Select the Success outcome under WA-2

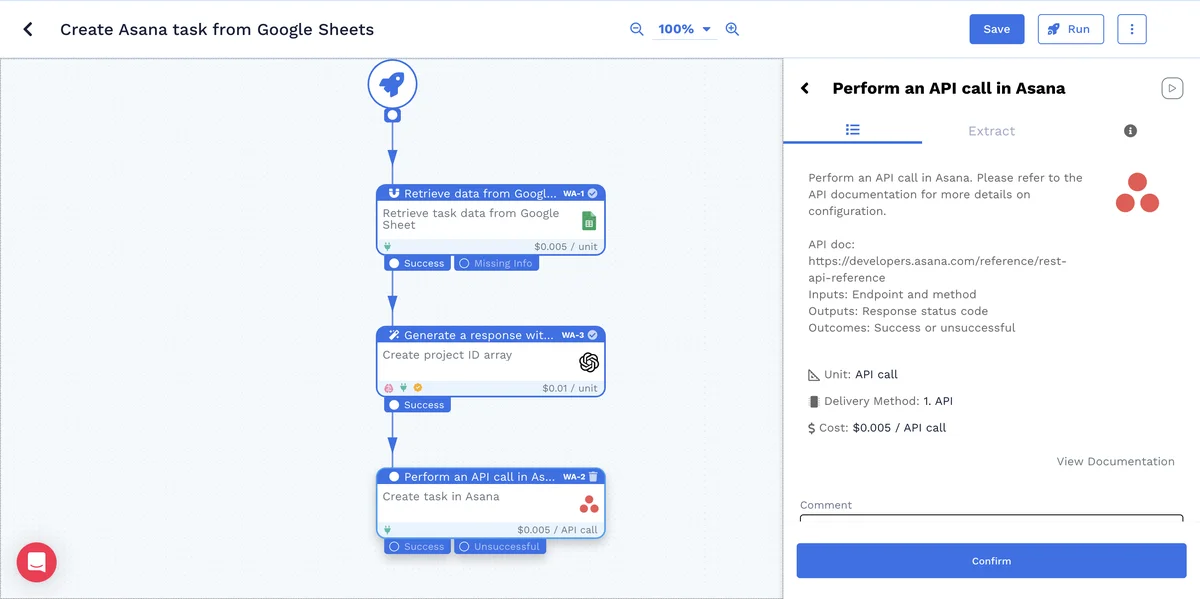[417, 547]
